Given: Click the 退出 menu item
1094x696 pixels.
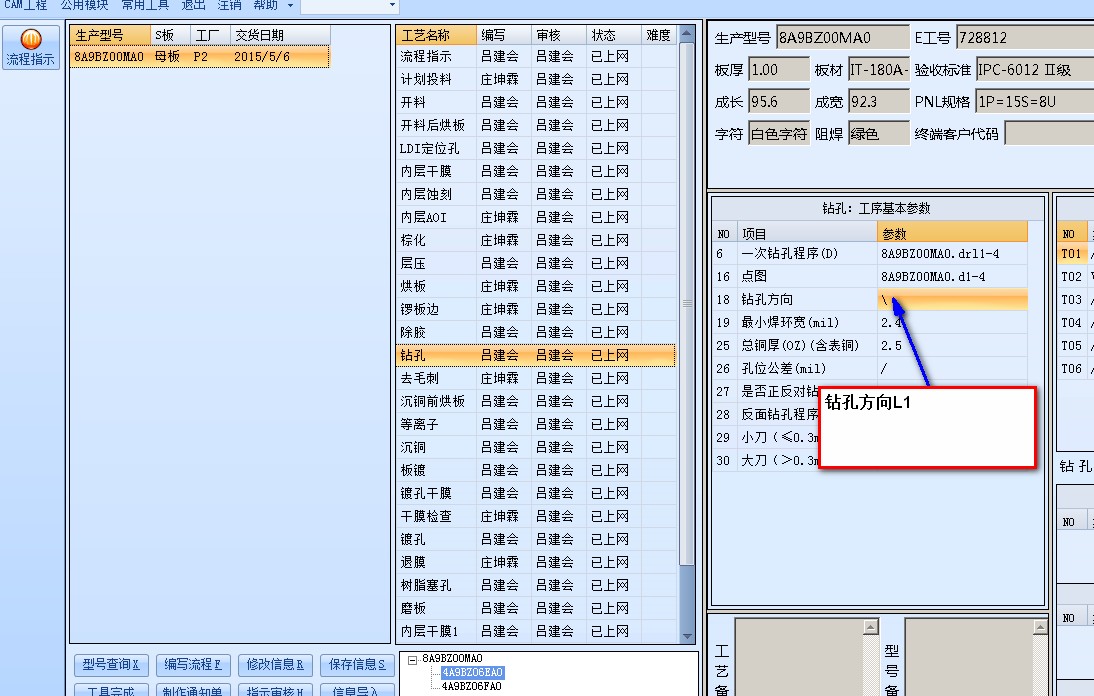Looking at the screenshot, I should 193,6.
